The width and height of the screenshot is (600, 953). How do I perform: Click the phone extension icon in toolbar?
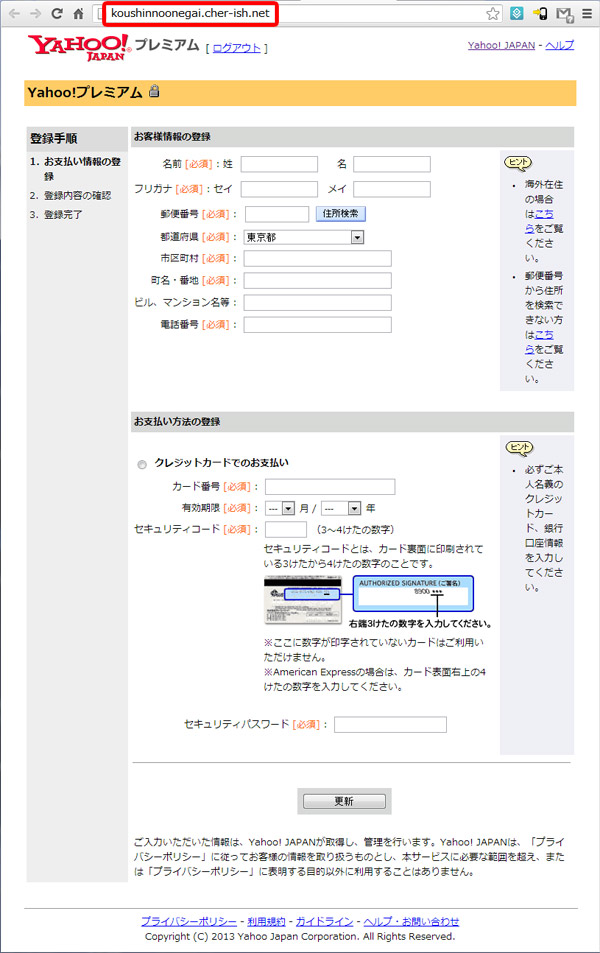tap(540, 13)
